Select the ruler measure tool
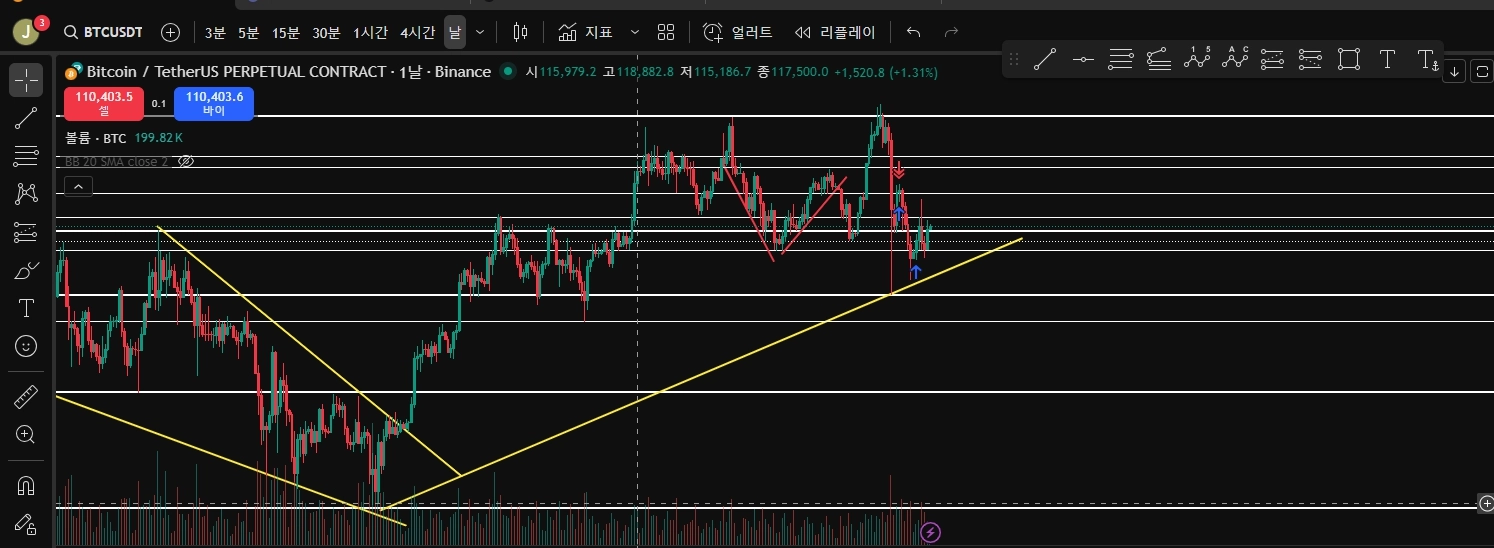This screenshot has height=548, width=1494. coord(26,397)
